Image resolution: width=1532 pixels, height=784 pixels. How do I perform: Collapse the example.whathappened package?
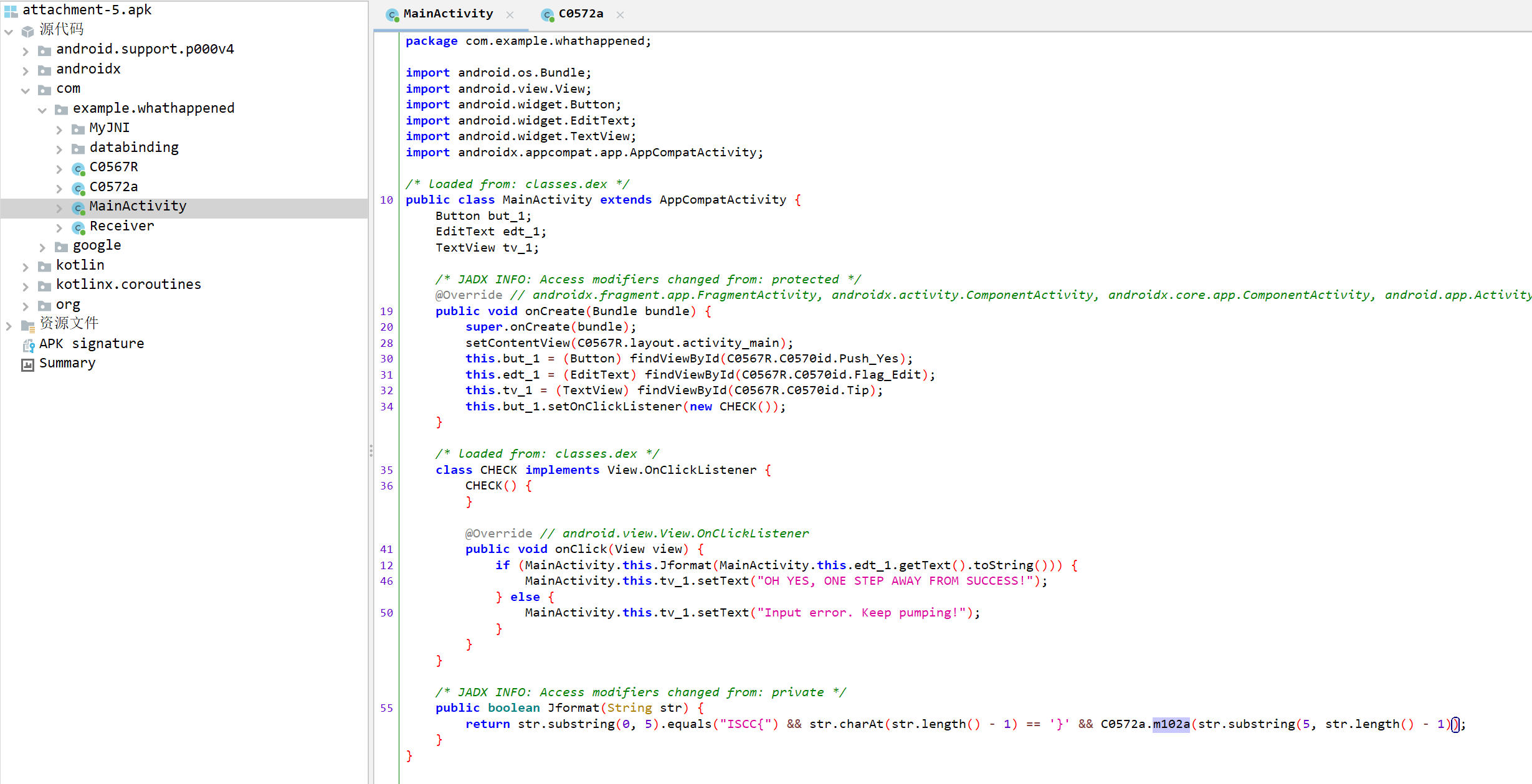(x=42, y=110)
